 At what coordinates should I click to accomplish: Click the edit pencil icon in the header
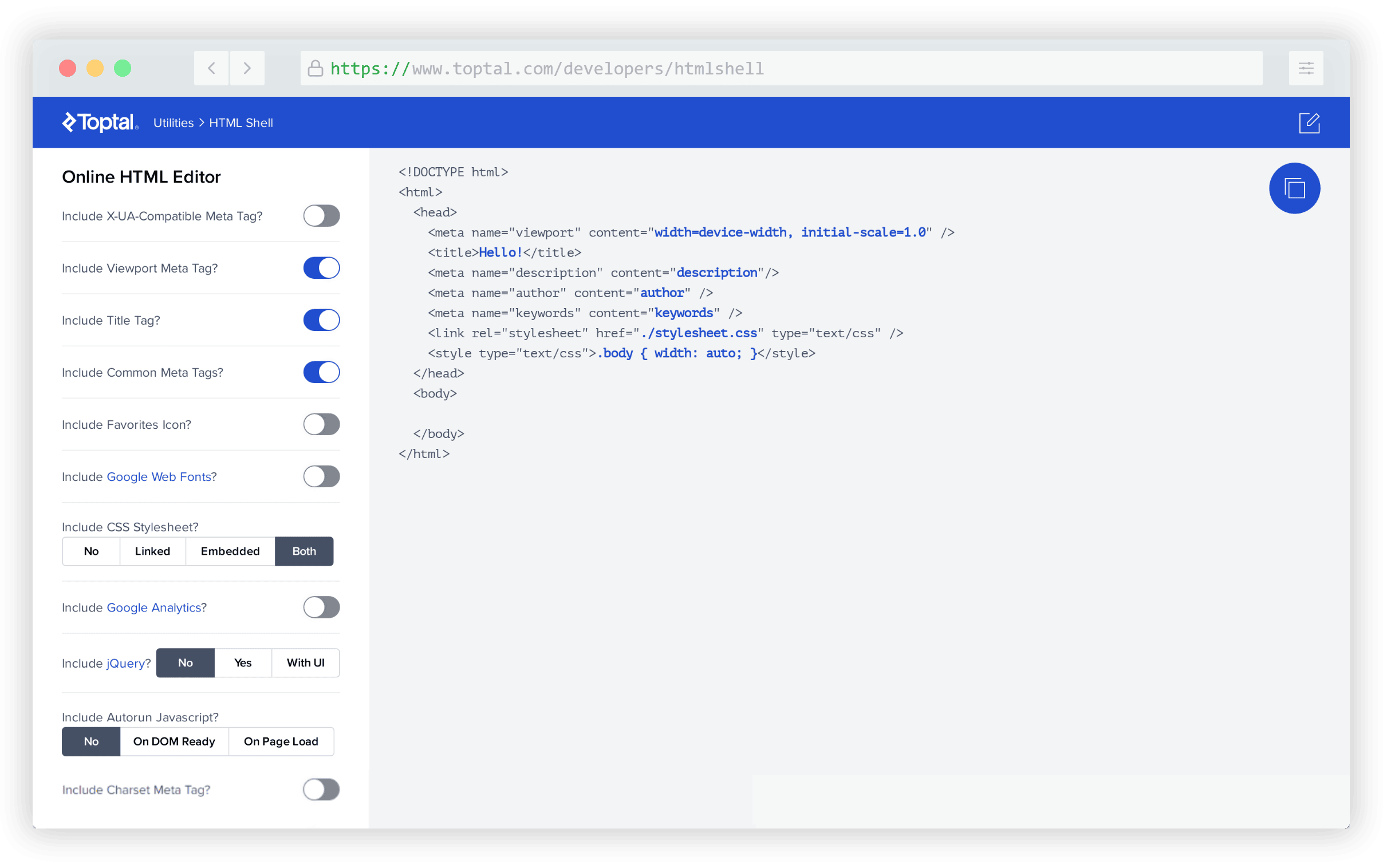tap(1309, 123)
